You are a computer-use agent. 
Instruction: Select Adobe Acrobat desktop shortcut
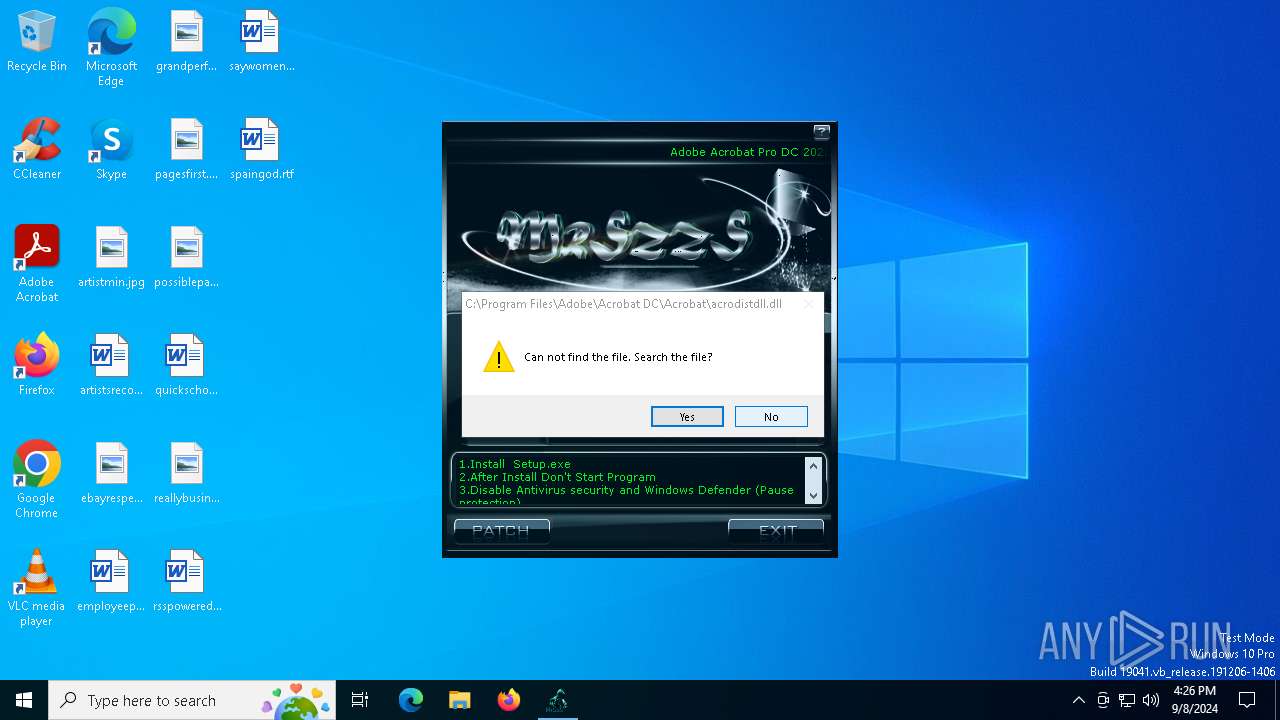[x=37, y=264]
